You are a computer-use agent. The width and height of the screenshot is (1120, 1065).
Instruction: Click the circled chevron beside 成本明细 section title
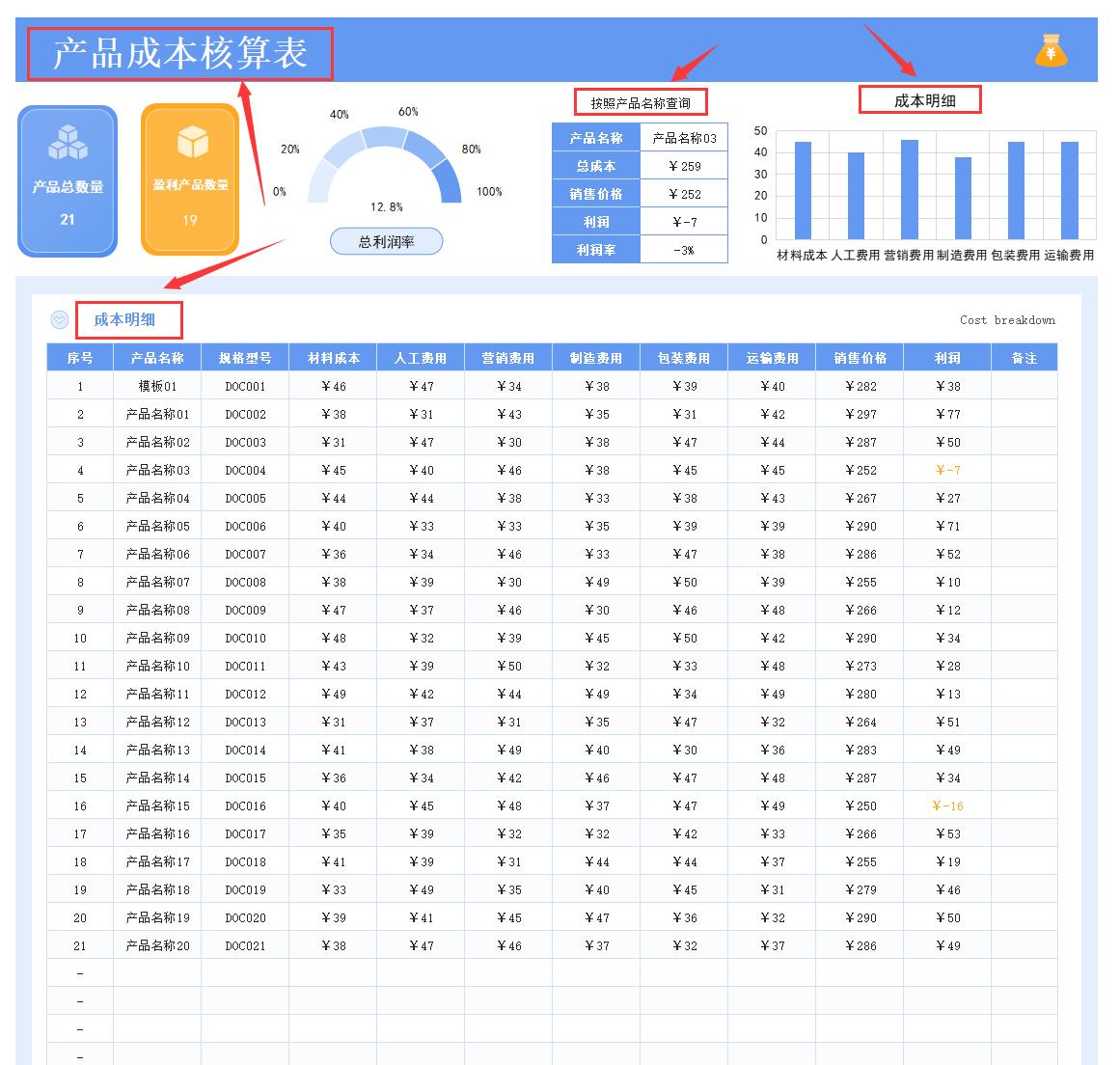point(60,318)
